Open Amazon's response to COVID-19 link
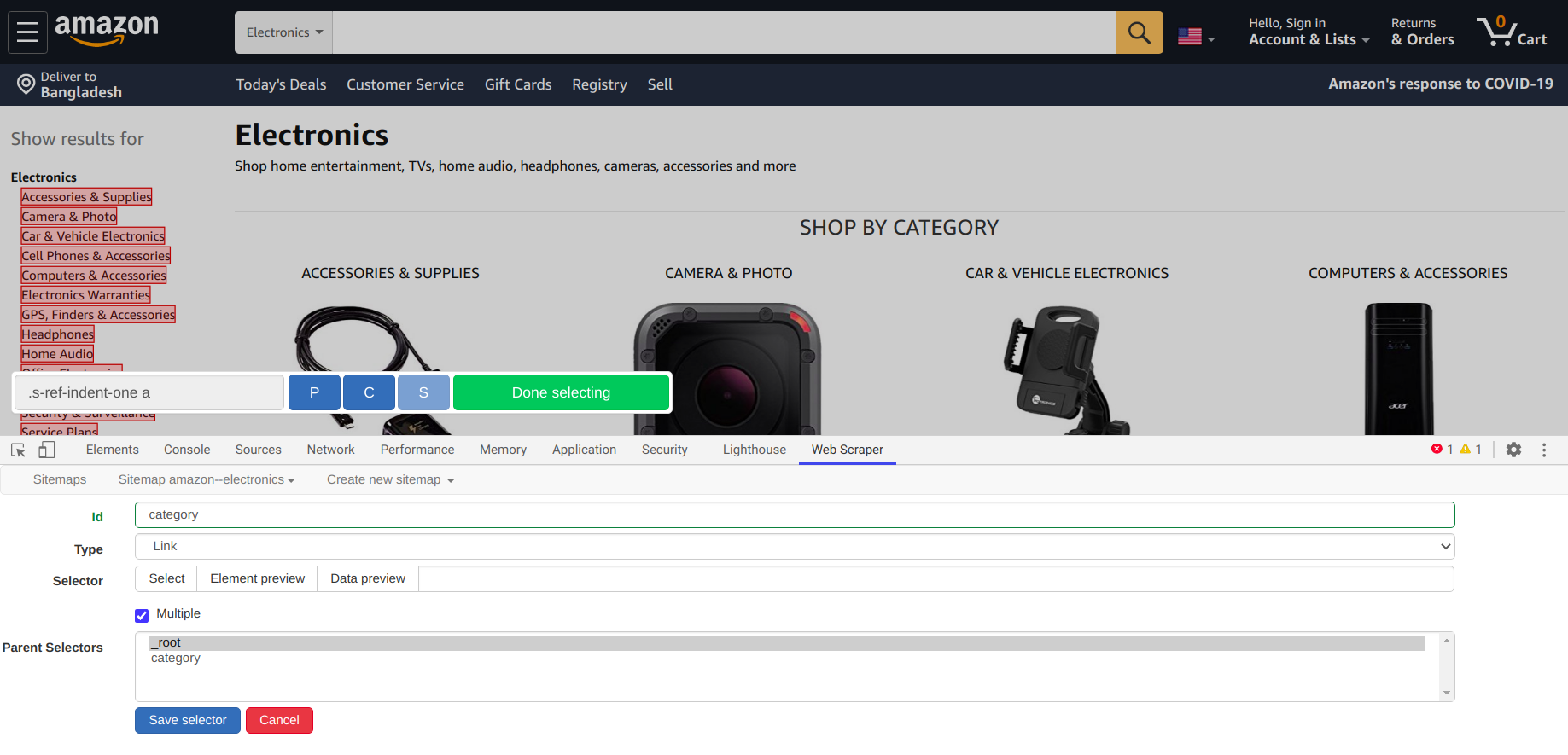Image resolution: width=1568 pixels, height=755 pixels. (x=1441, y=84)
